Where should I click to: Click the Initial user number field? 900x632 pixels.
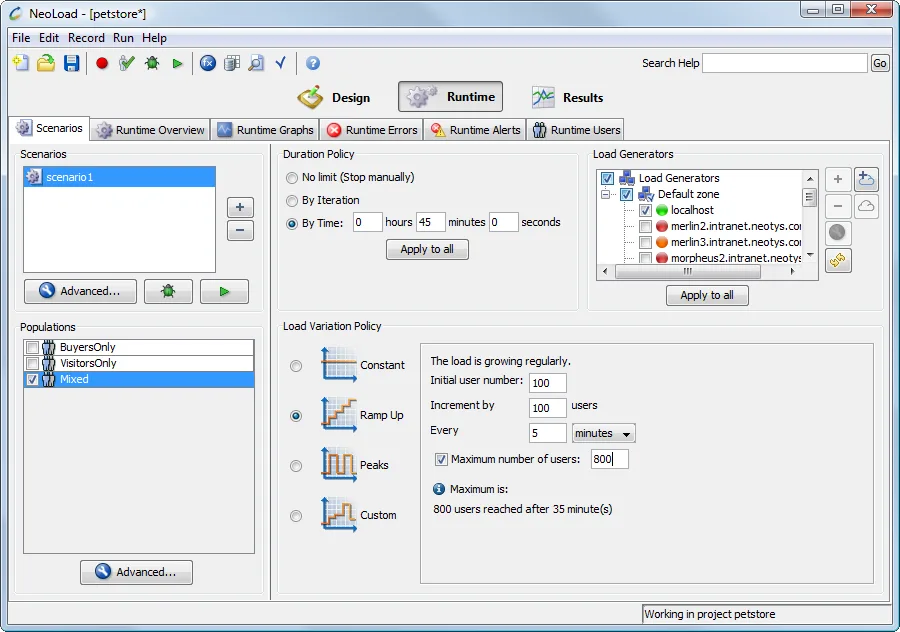click(548, 383)
